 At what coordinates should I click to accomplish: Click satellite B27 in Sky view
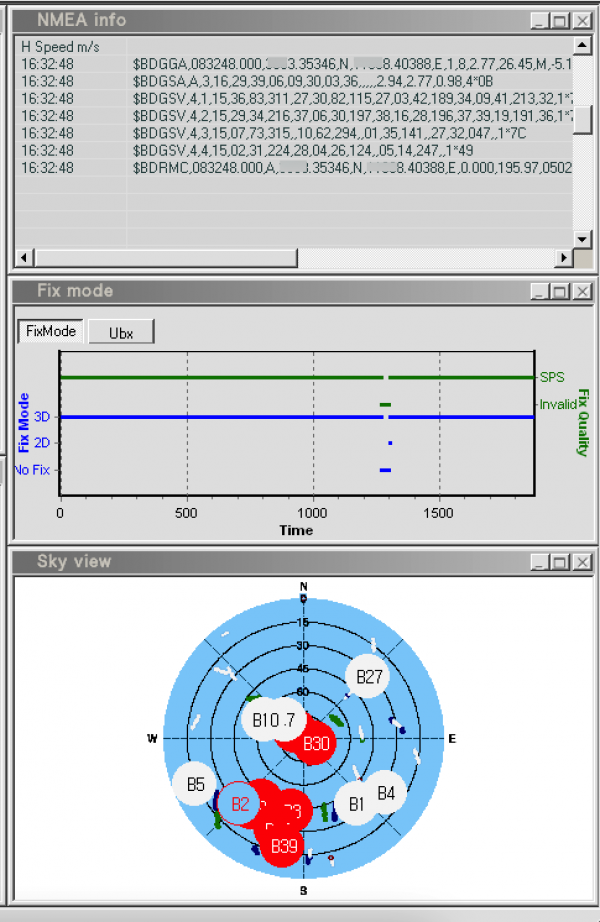click(369, 677)
